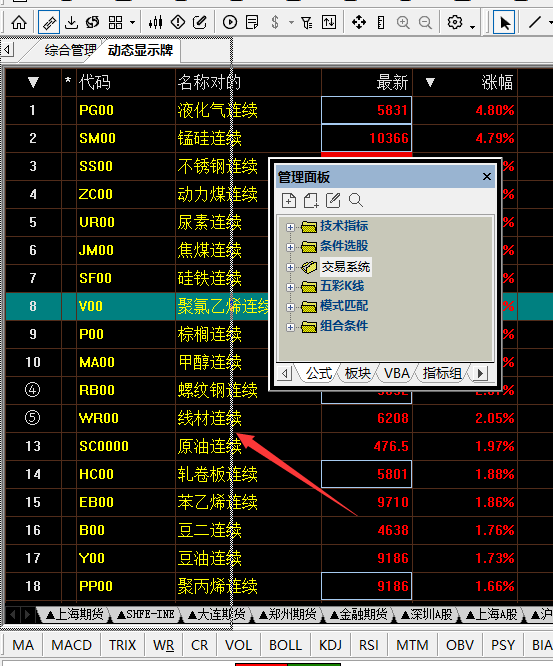
Task: Switch to the 综合管理 tab
Action: pyautogui.click(x=70, y=51)
